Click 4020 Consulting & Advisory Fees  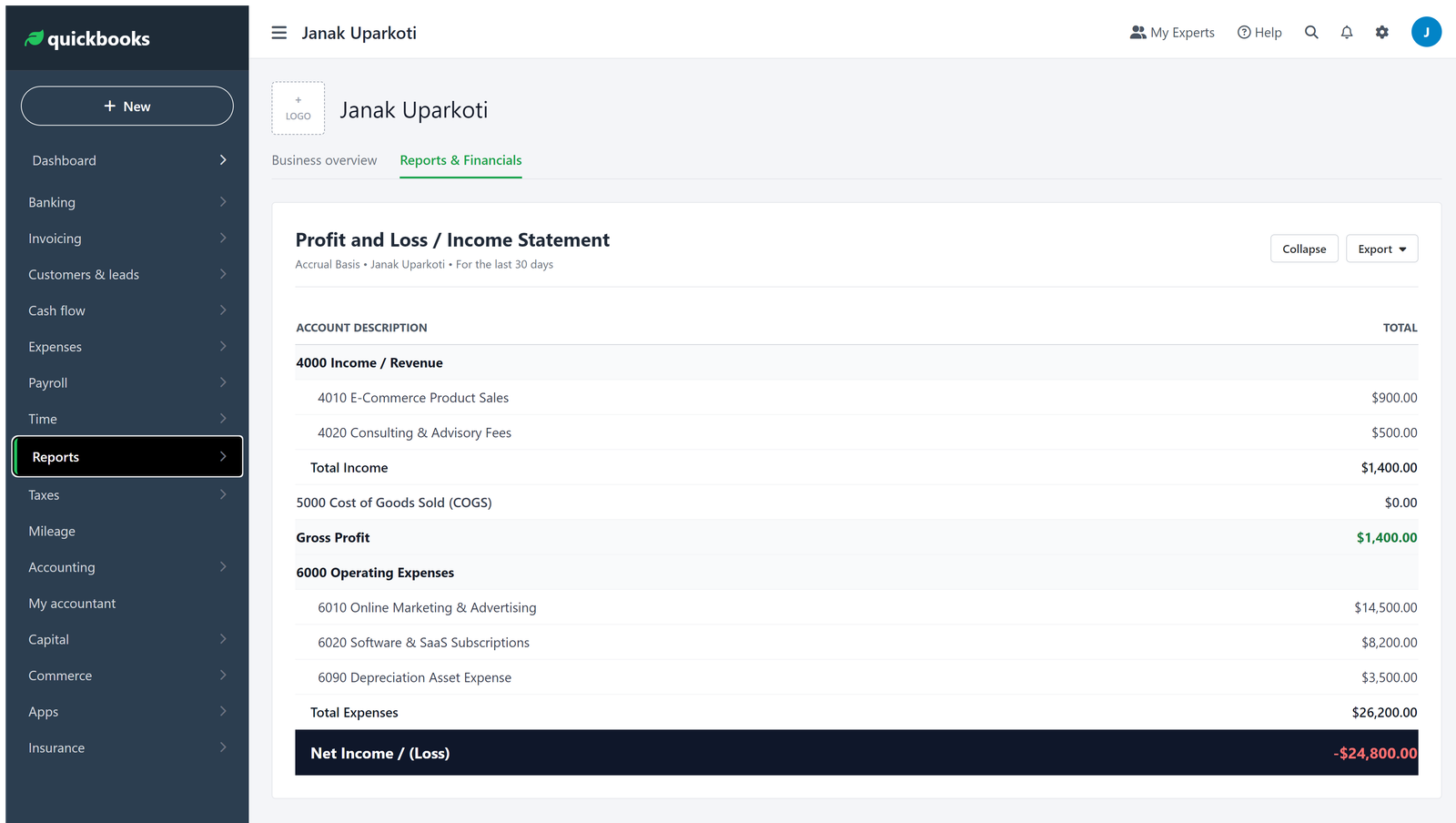414,432
